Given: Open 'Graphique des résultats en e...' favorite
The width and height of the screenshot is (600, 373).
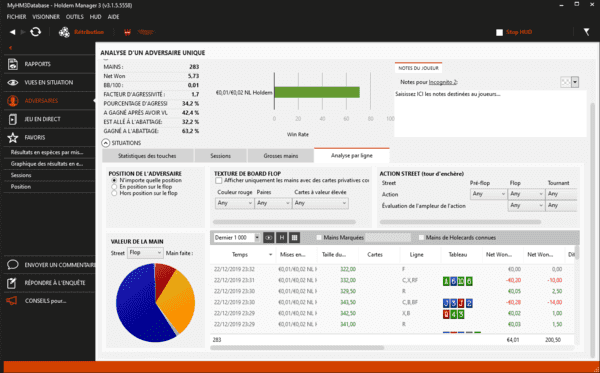Looking at the screenshot, I should coord(47,164).
